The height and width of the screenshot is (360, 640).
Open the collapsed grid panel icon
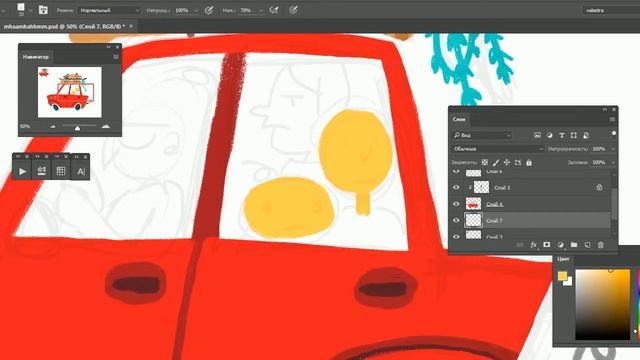[x=61, y=171]
